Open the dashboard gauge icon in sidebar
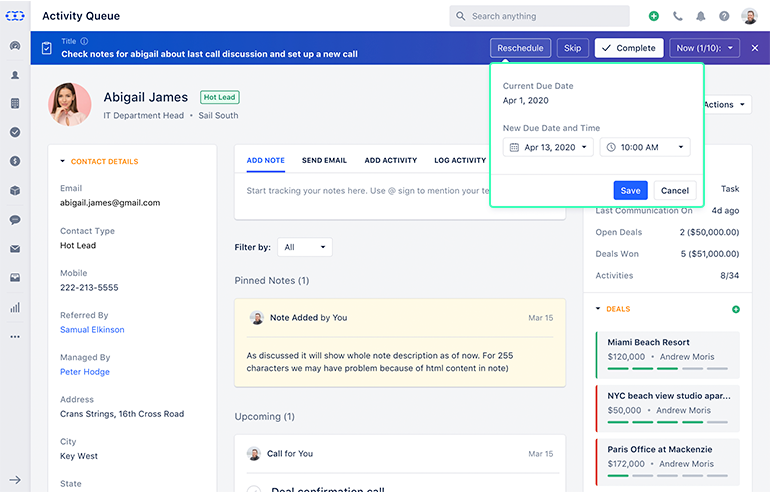 tap(15, 46)
